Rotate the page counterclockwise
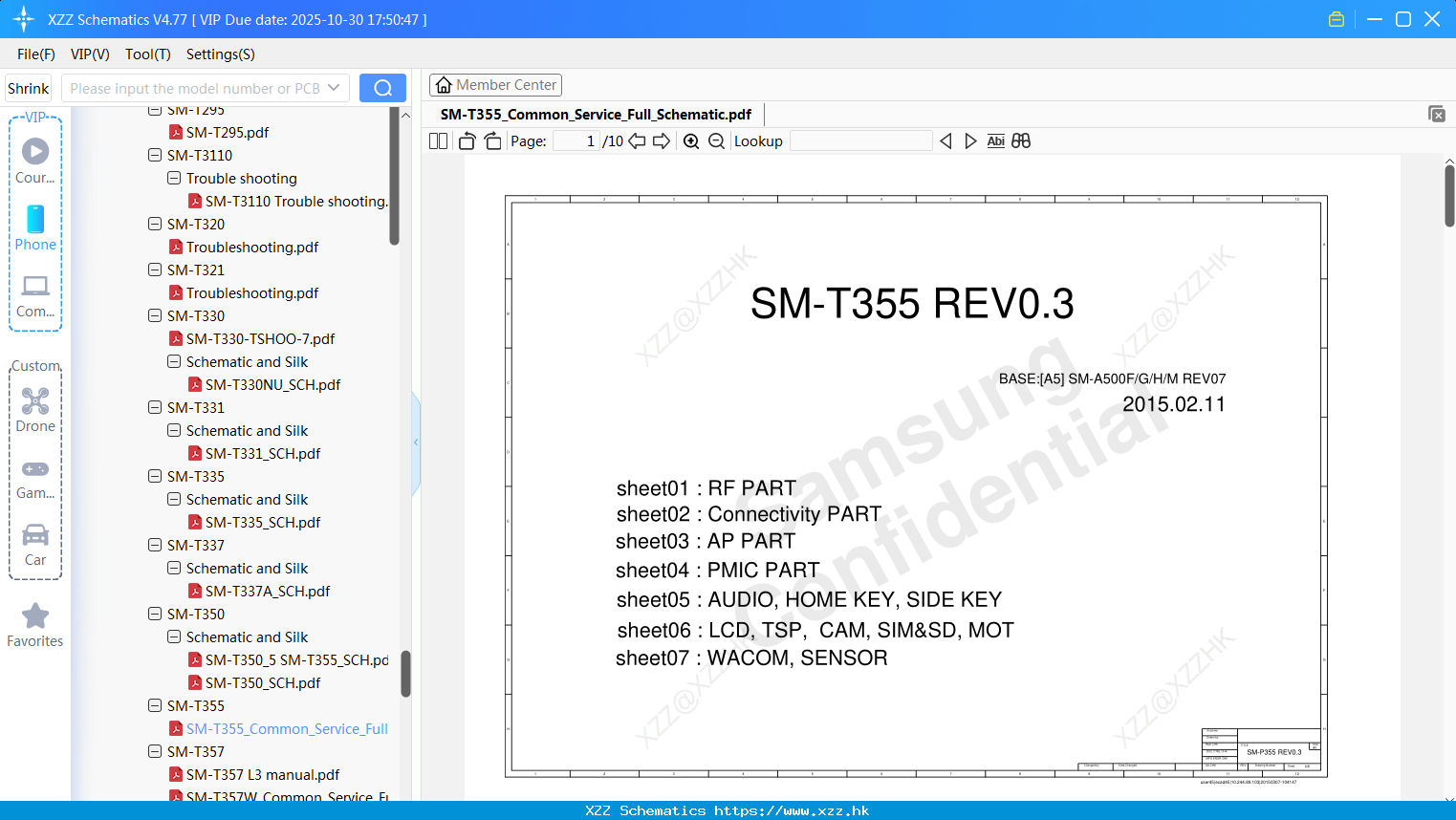 point(467,141)
